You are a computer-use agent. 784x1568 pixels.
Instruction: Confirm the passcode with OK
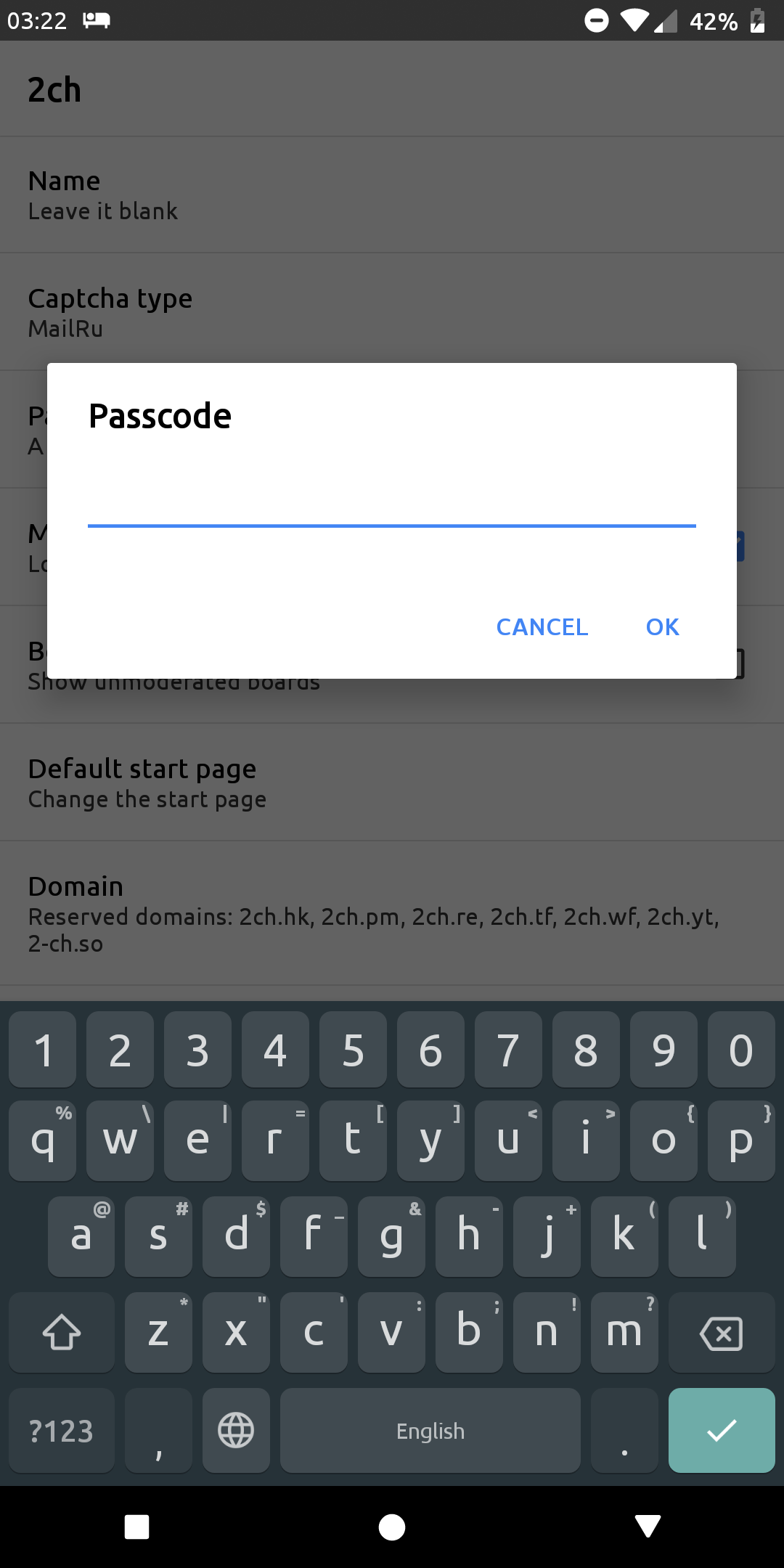click(x=663, y=626)
